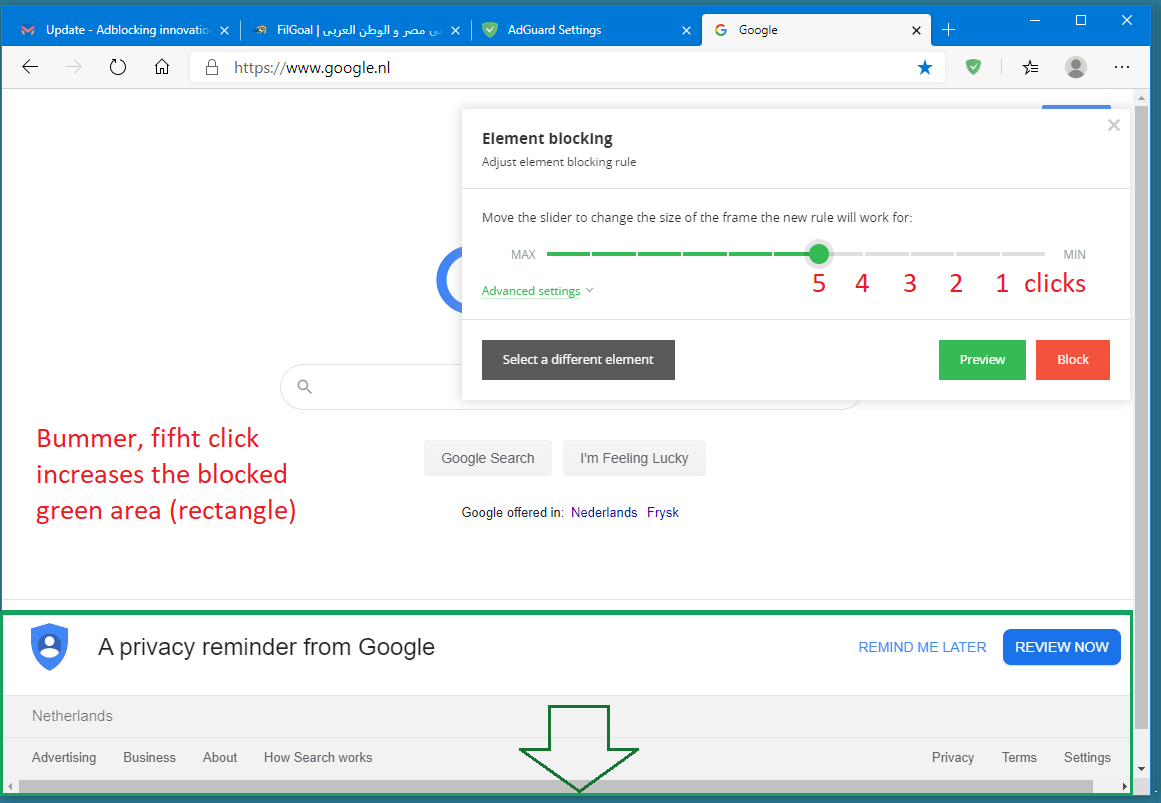Open a new tab with plus icon

[x=948, y=30]
